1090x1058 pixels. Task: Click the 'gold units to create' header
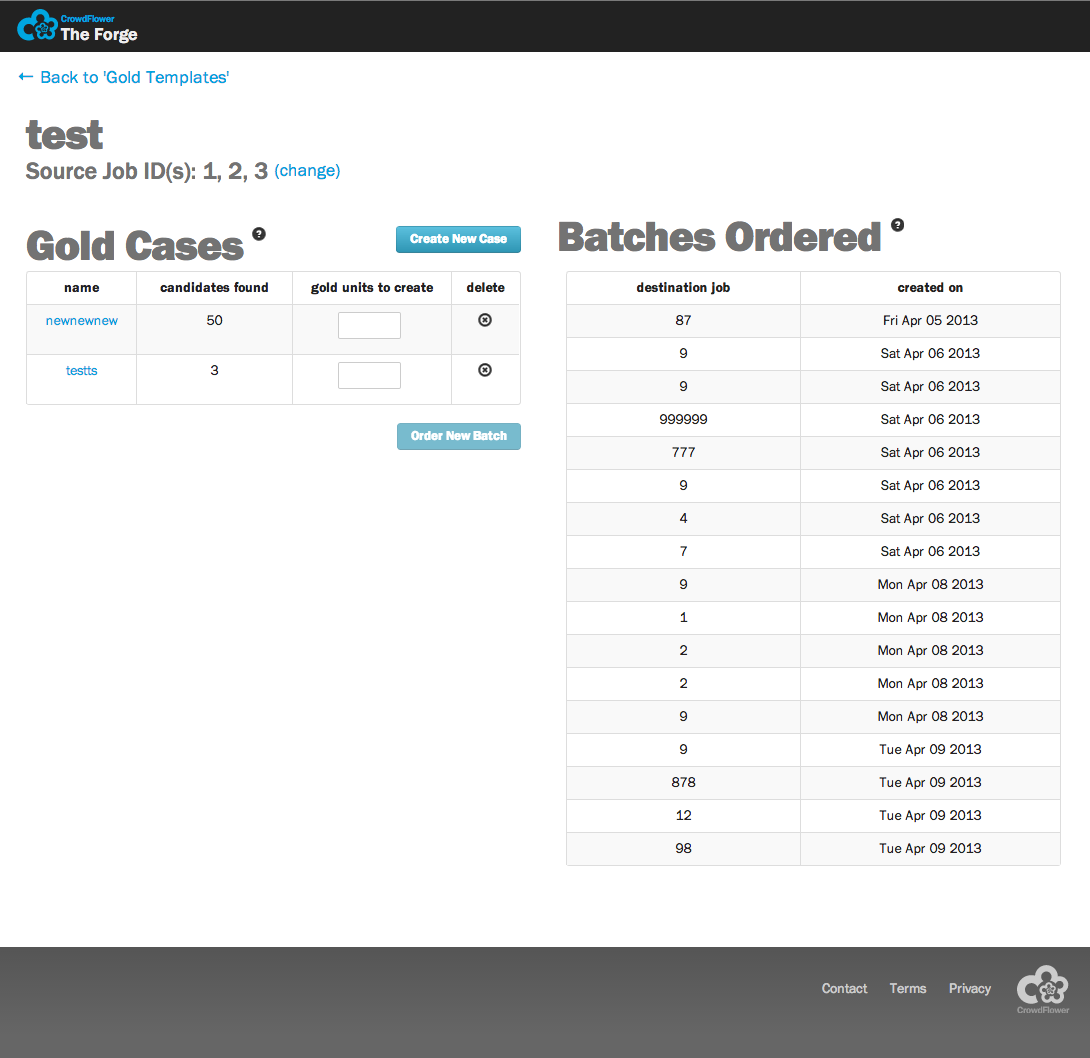click(x=372, y=288)
